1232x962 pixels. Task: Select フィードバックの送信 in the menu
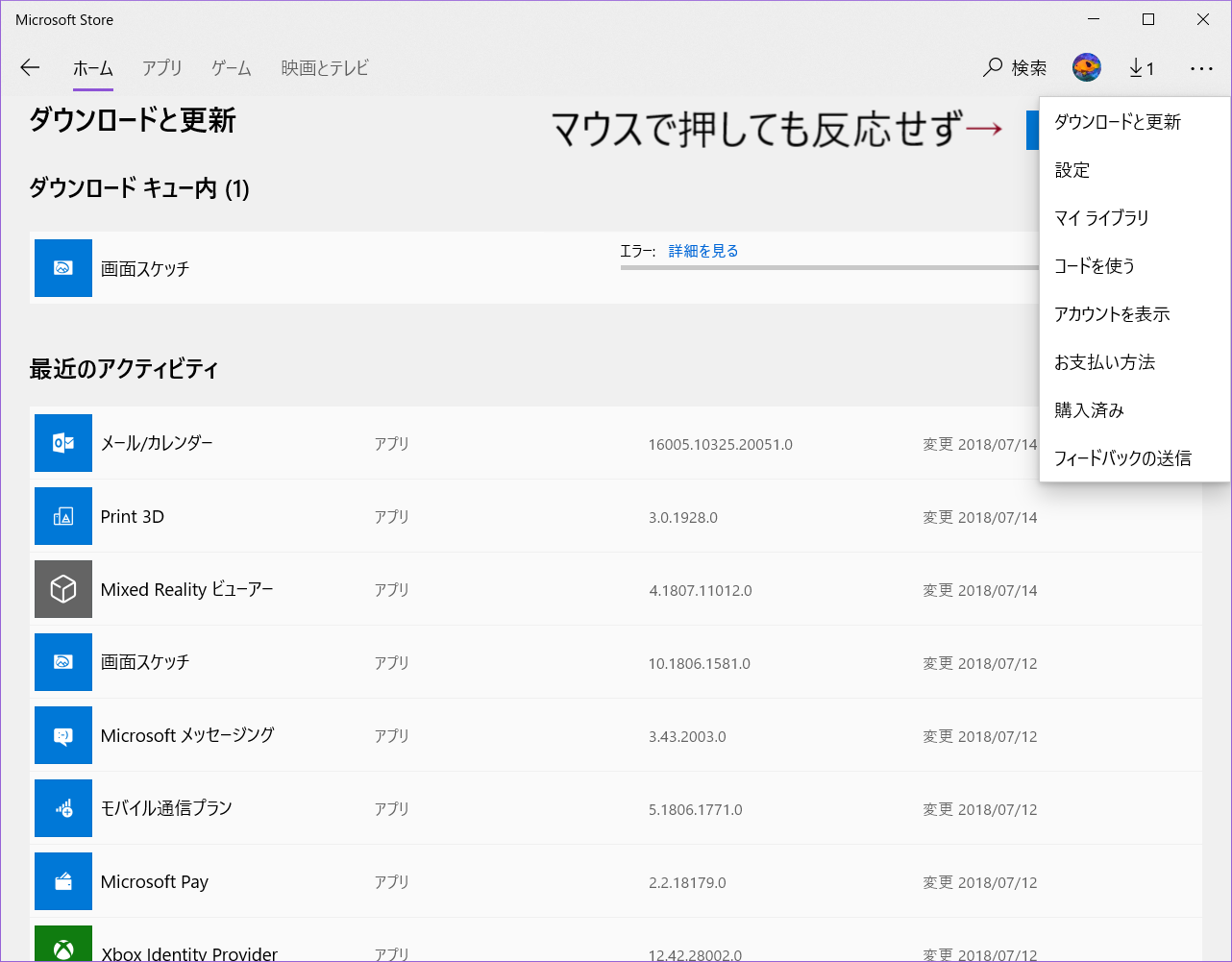coord(1135,458)
